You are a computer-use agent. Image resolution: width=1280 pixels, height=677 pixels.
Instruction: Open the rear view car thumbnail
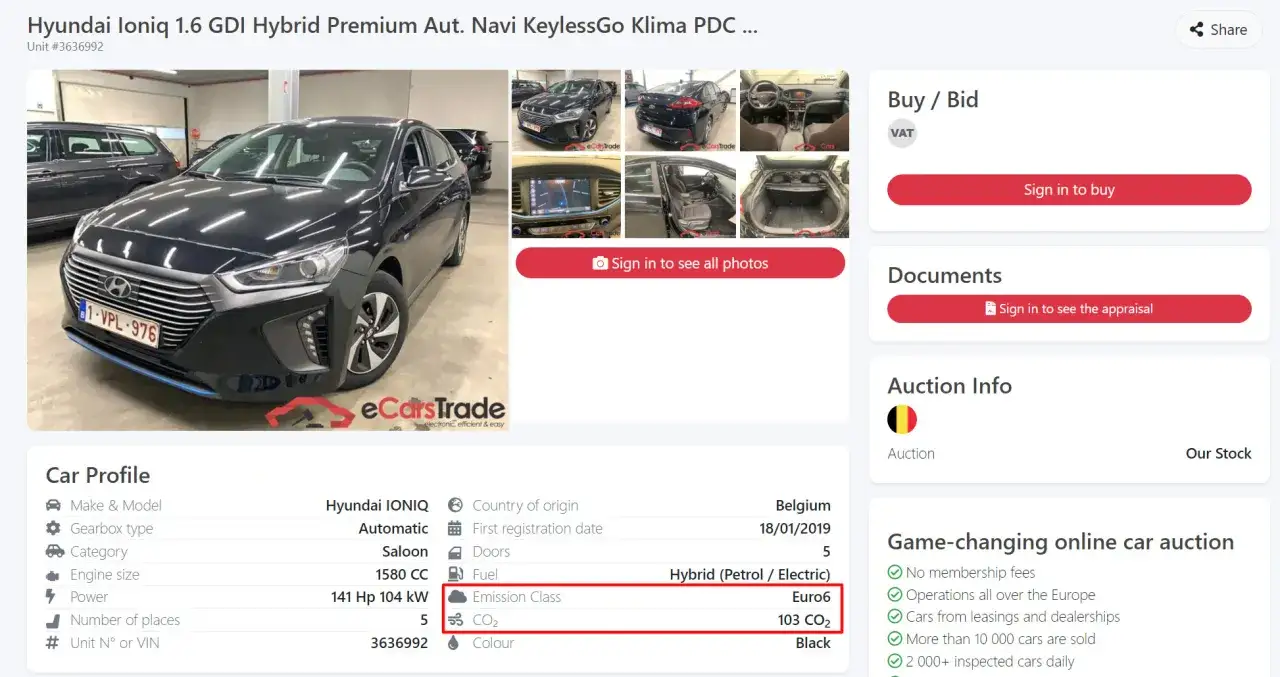pyautogui.click(x=680, y=110)
